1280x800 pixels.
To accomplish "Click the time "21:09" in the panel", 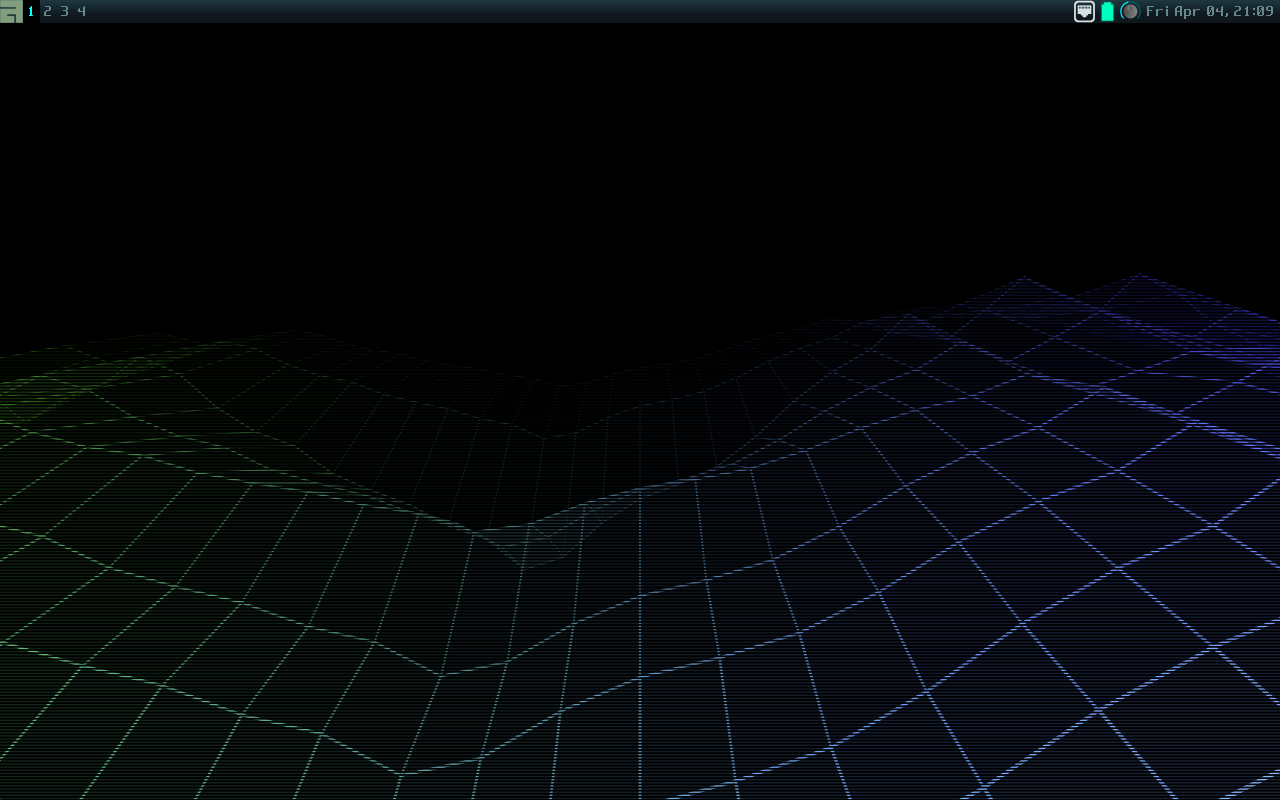I will click(x=1253, y=11).
